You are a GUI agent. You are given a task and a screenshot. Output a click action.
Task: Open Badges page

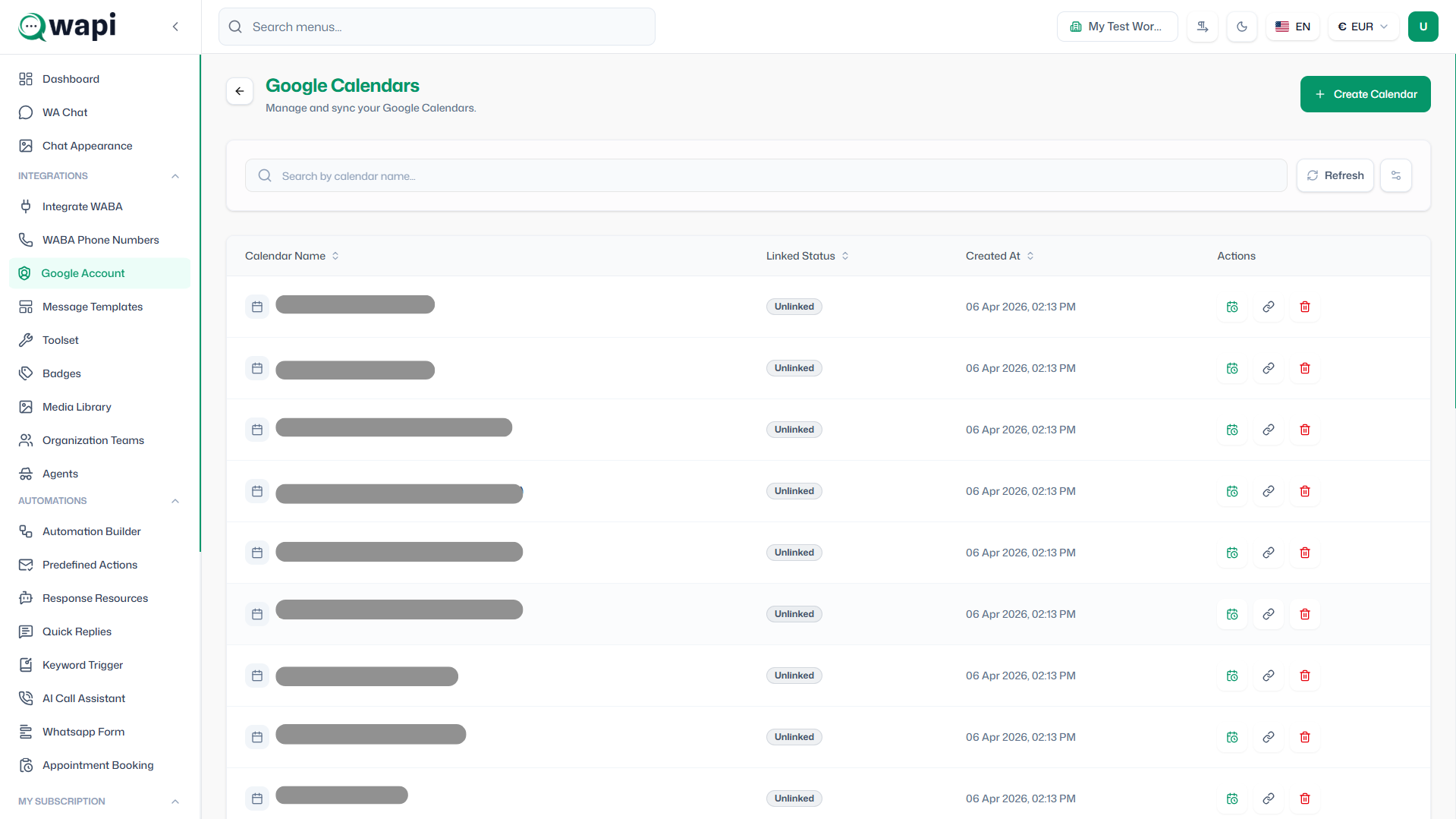[100, 373]
